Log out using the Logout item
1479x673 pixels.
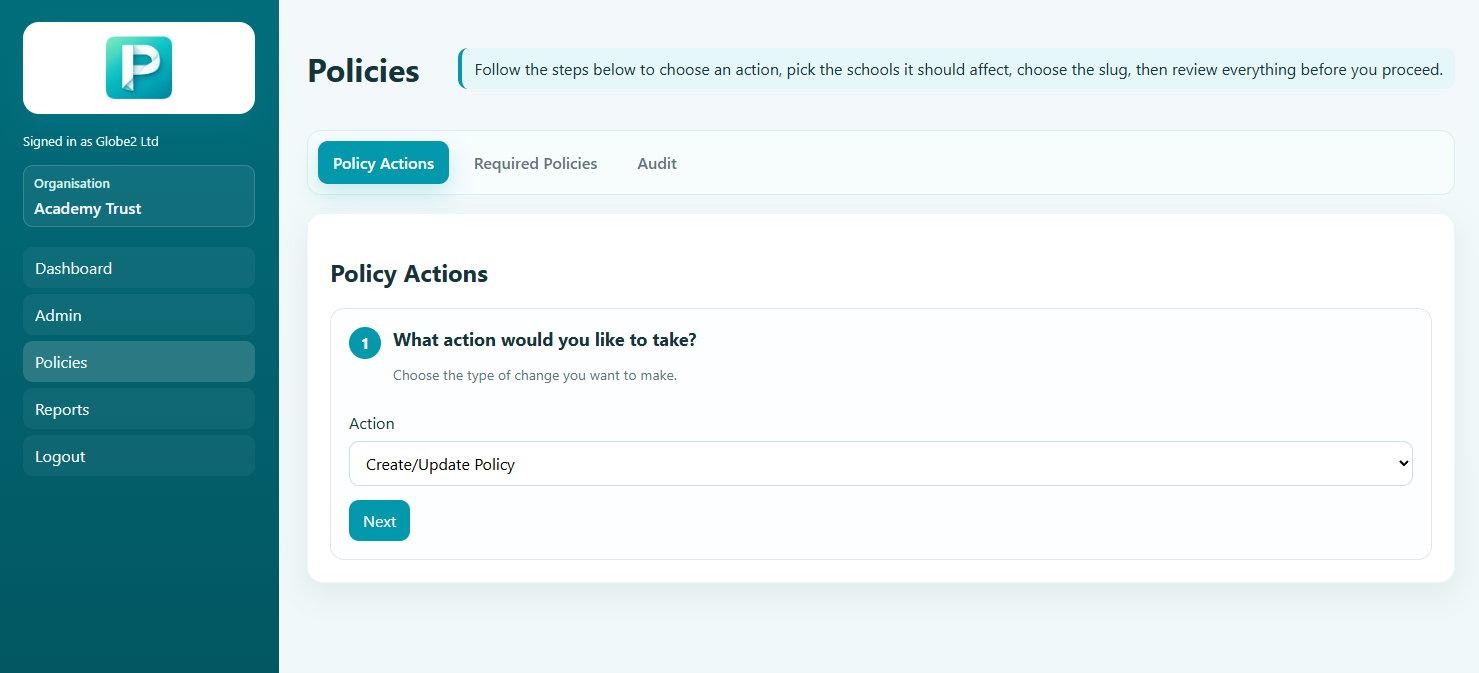click(139, 456)
